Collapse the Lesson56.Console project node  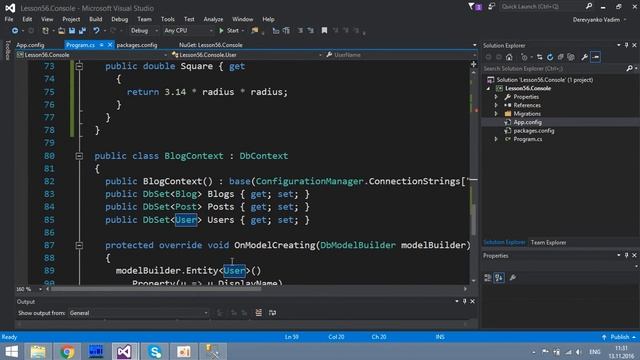[489, 89]
